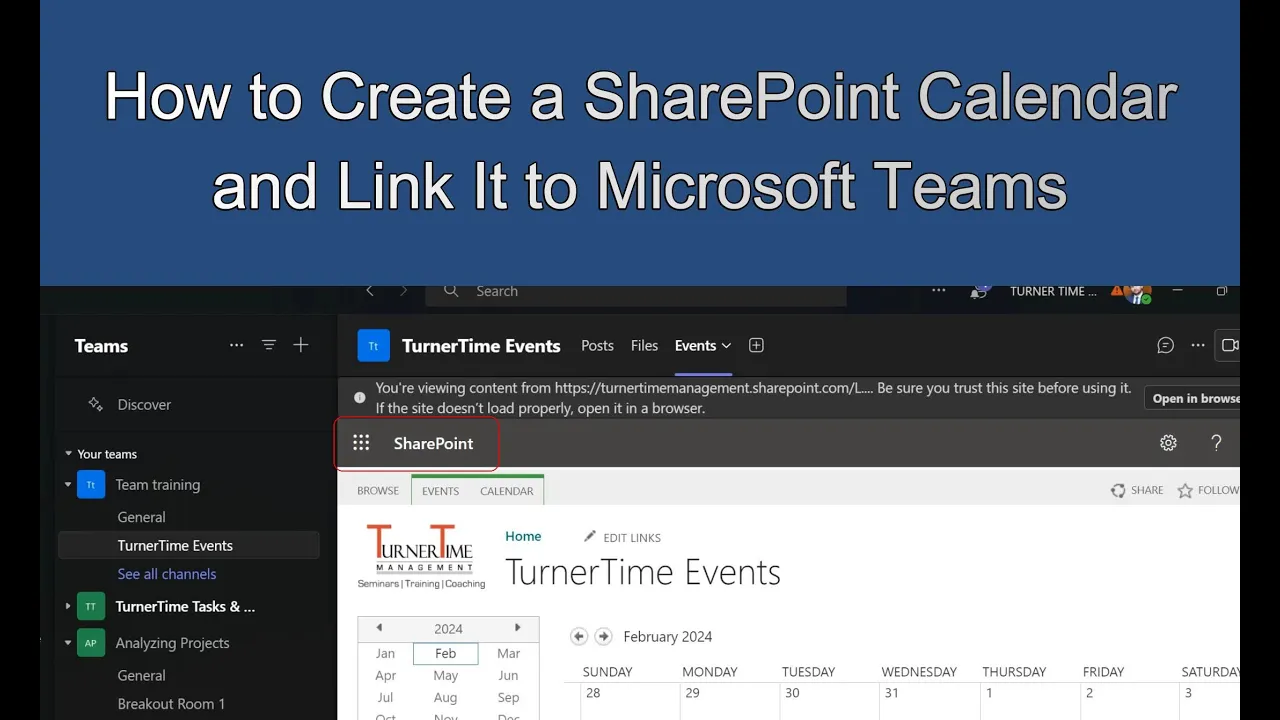Go to next year in mini calendar

[517, 628]
